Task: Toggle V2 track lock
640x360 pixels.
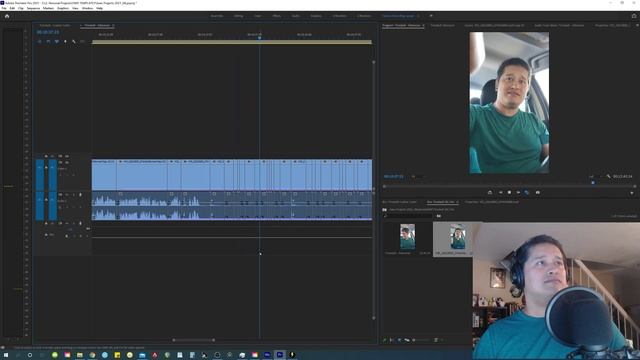Action: click(x=46, y=156)
